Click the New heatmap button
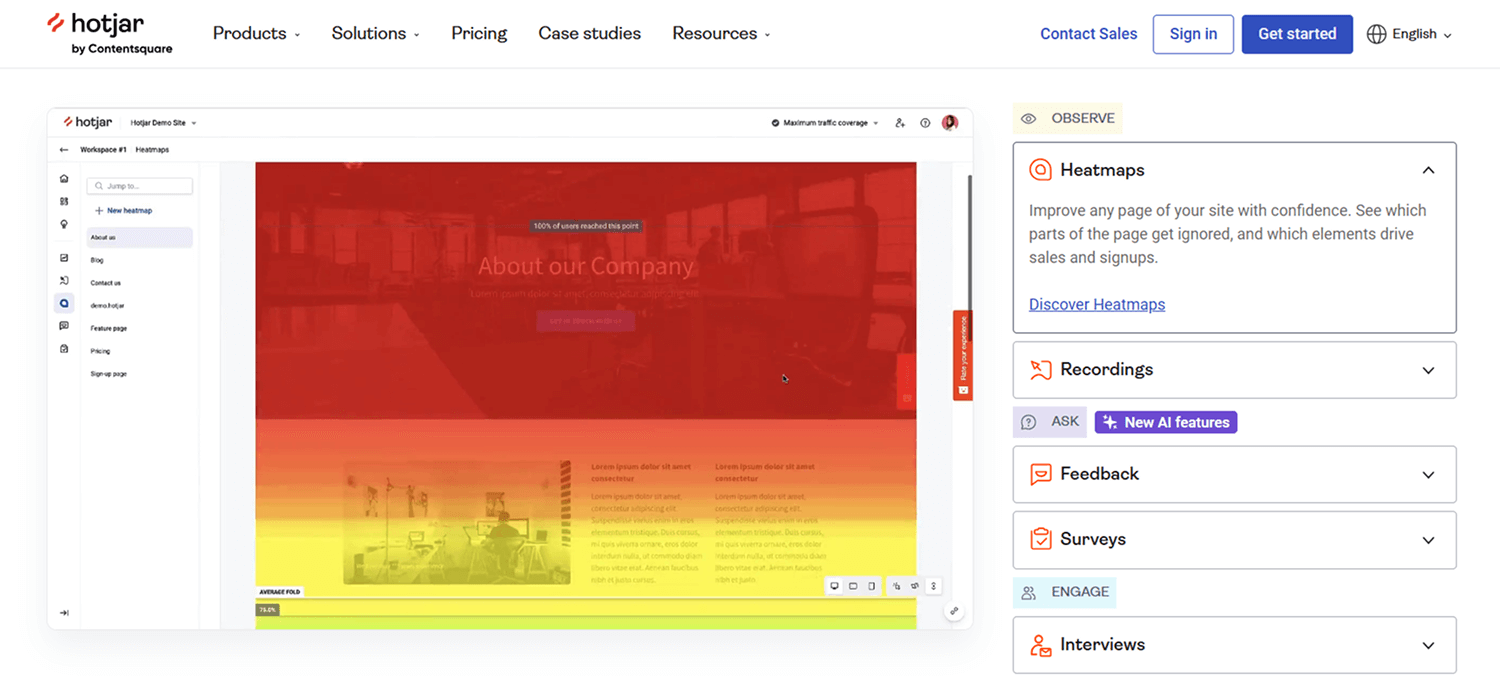Viewport: 1500px width, 699px height. [x=123, y=211]
